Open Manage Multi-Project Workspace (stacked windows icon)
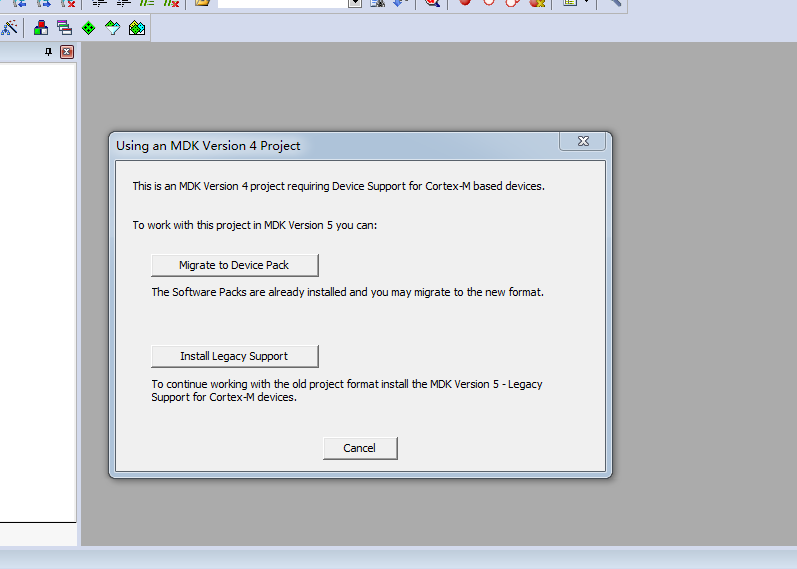This screenshot has height=569, width=797. click(65, 27)
